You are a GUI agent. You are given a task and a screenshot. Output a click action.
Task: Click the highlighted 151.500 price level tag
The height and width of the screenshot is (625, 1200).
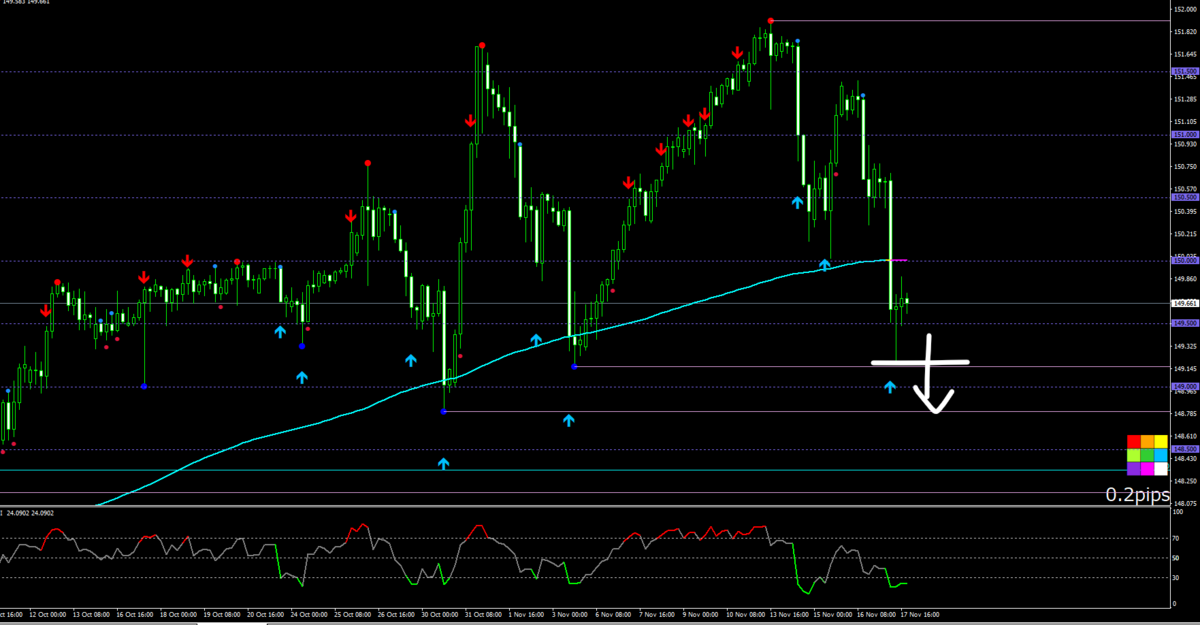(x=1185, y=71)
